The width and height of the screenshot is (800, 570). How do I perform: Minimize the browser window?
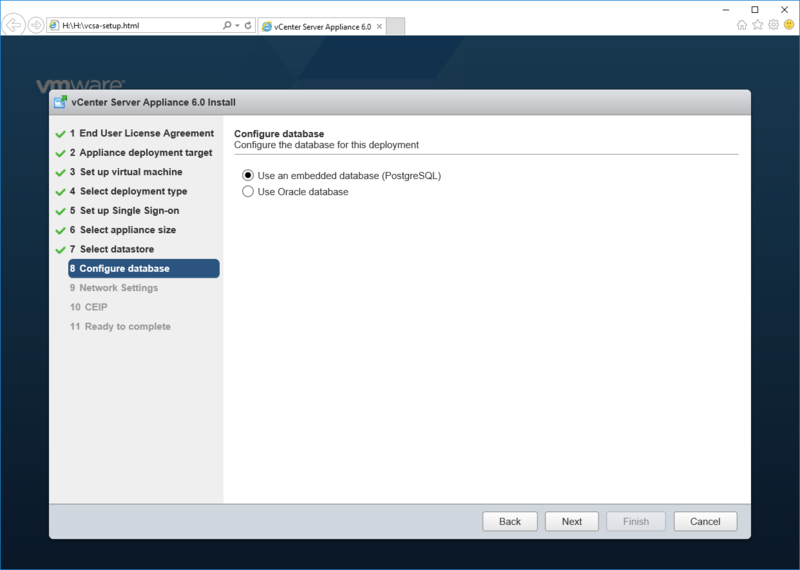pos(726,10)
